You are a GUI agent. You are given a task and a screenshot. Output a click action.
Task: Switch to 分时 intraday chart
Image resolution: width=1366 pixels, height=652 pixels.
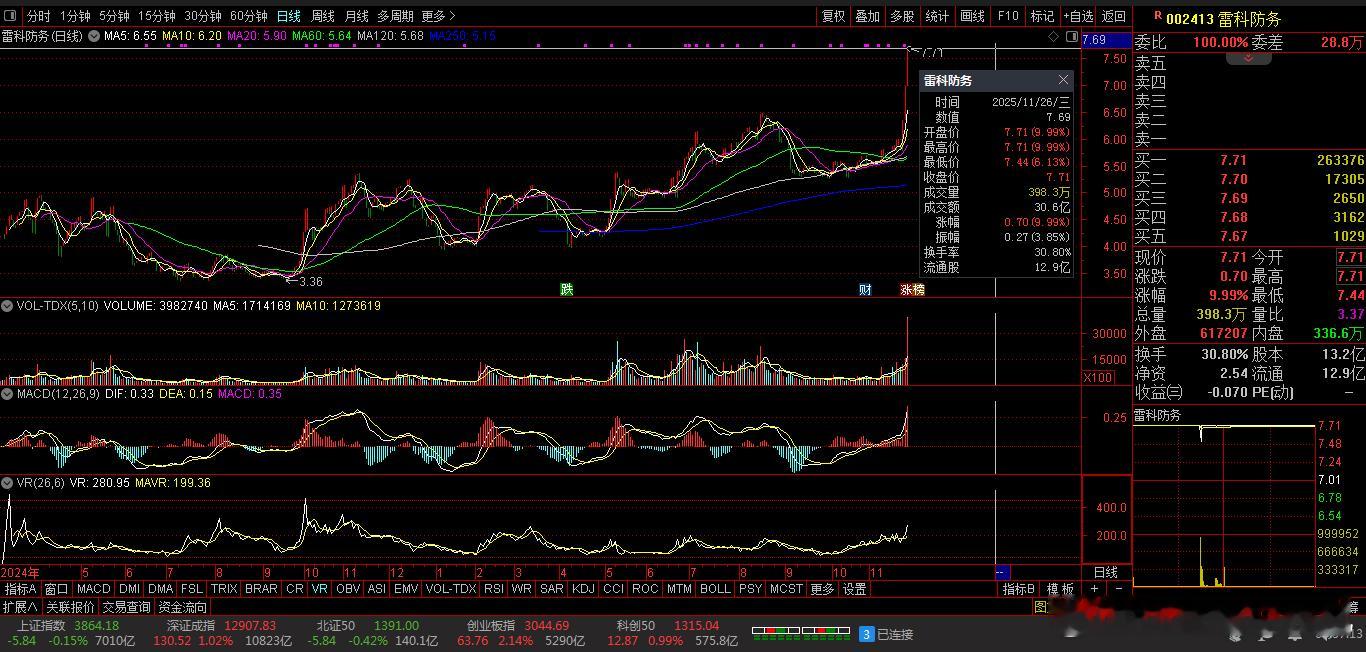pyautogui.click(x=38, y=16)
